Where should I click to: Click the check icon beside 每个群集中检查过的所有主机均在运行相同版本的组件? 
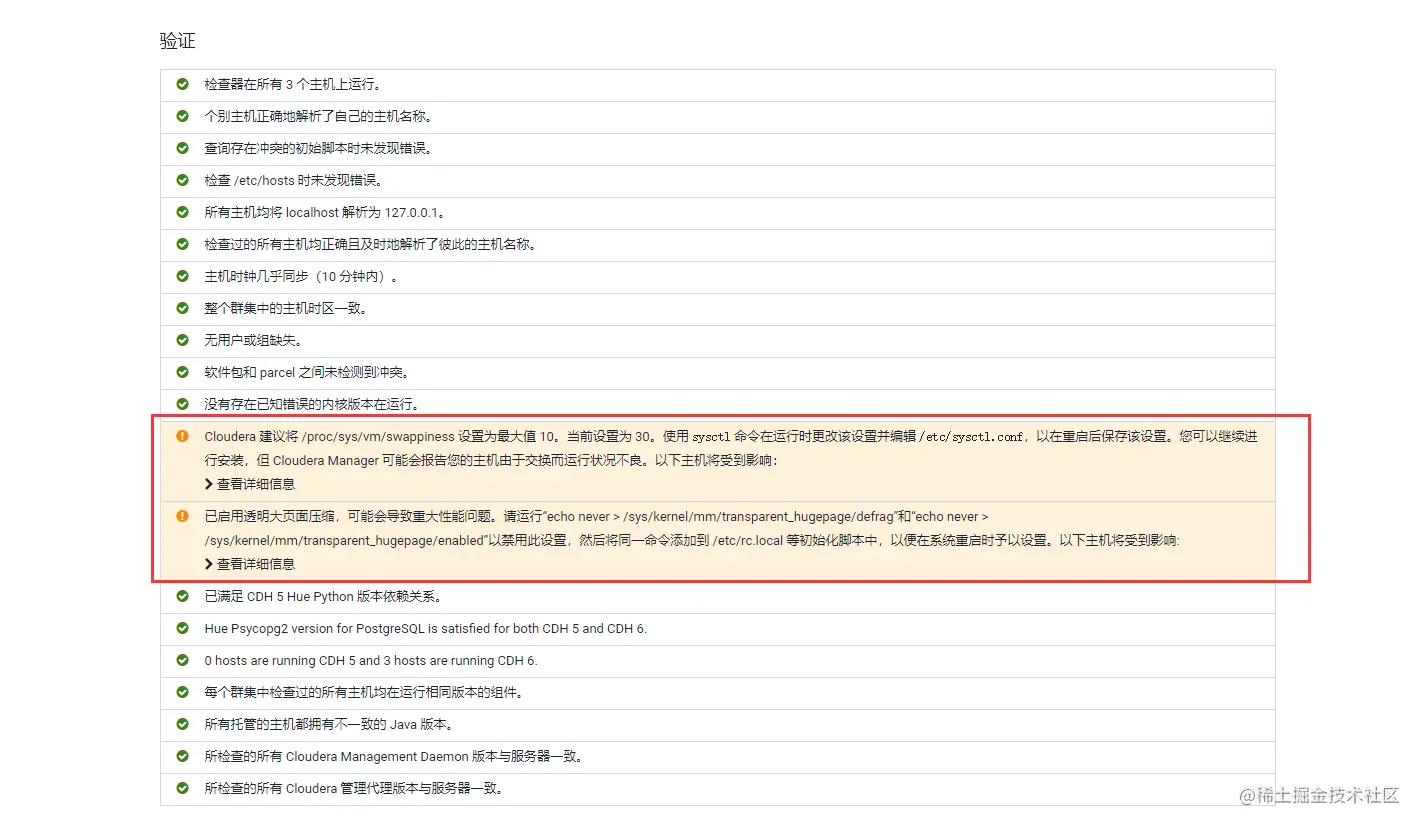tap(182, 693)
